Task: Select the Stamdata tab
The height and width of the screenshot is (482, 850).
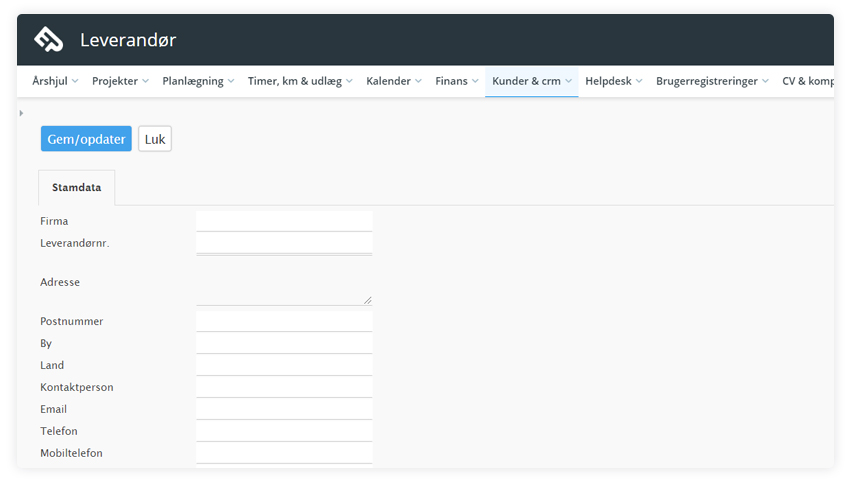Action: [x=76, y=188]
